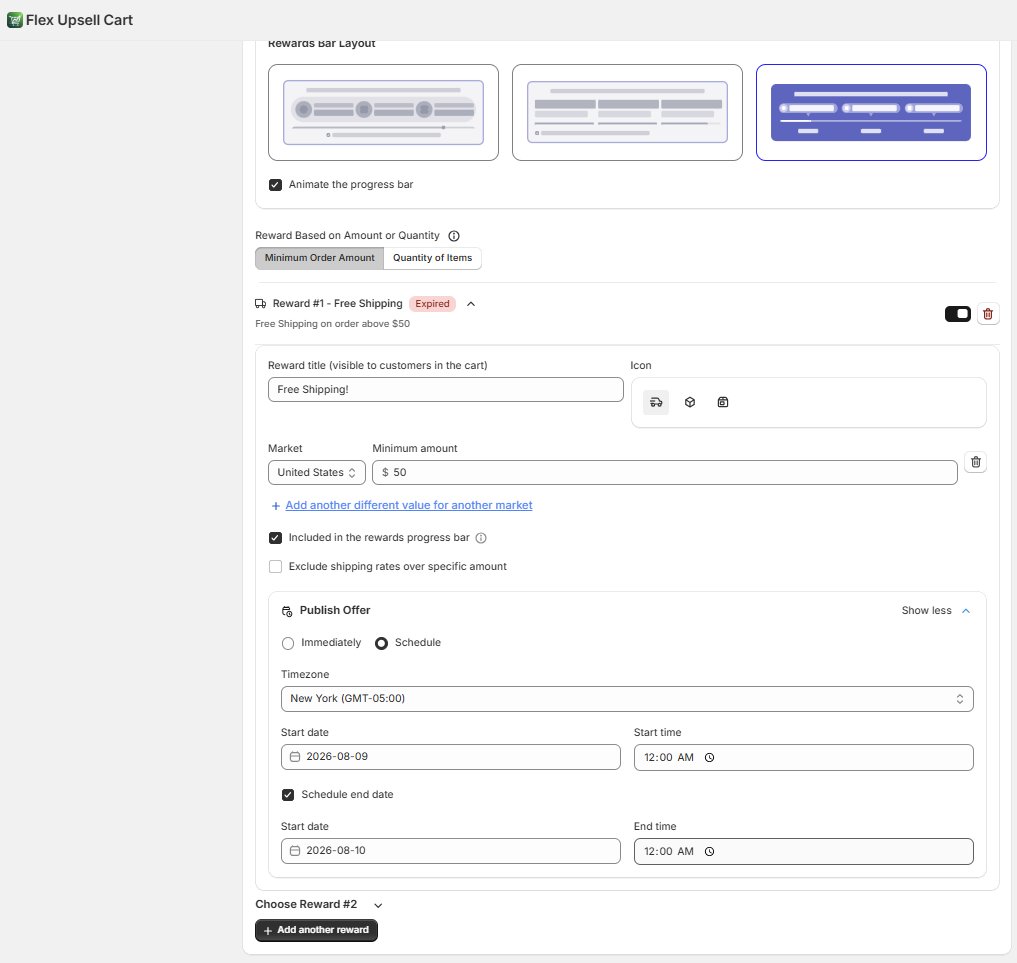Open end date 2026-08-10 field

click(x=450, y=851)
